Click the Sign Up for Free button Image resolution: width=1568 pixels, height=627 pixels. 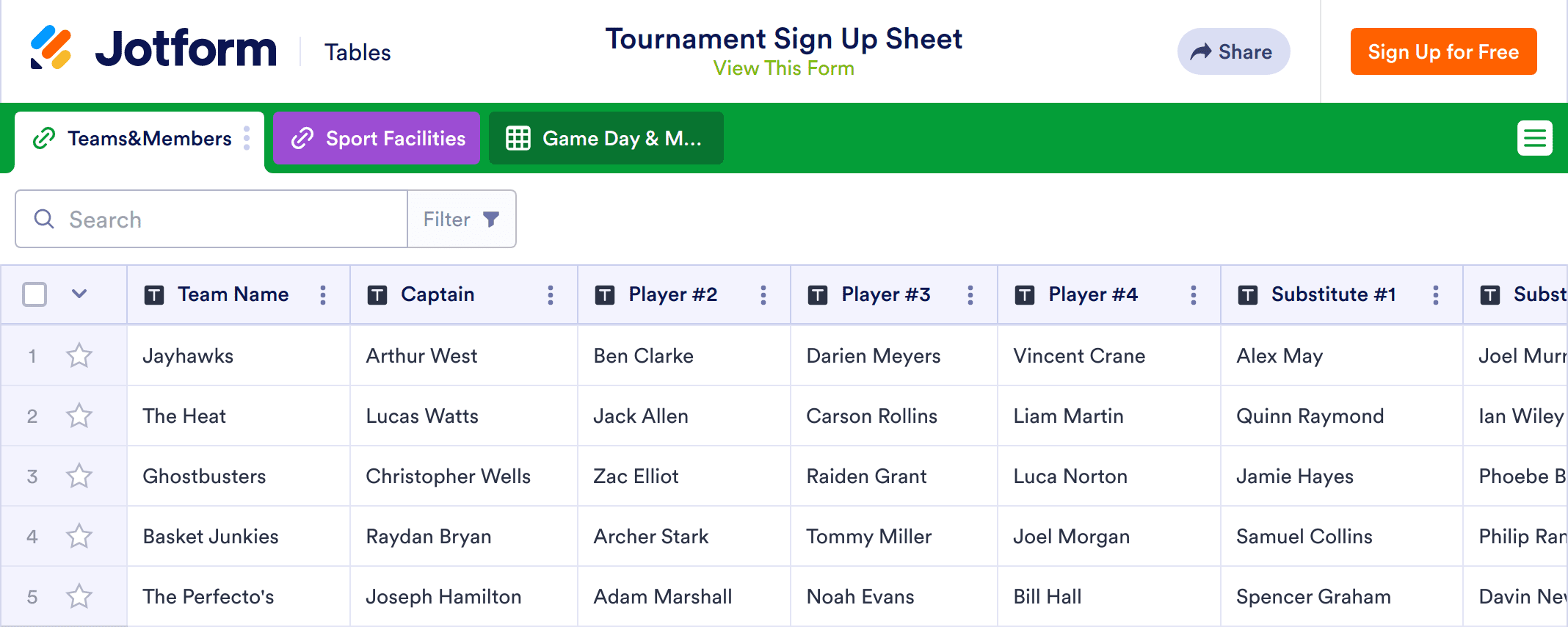(1443, 51)
